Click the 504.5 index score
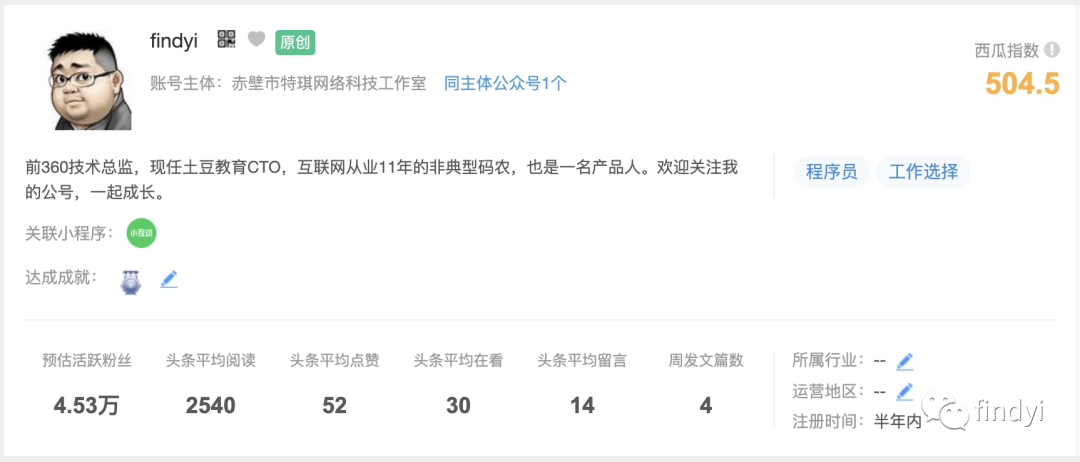Image resolution: width=1080 pixels, height=462 pixels. [1021, 84]
